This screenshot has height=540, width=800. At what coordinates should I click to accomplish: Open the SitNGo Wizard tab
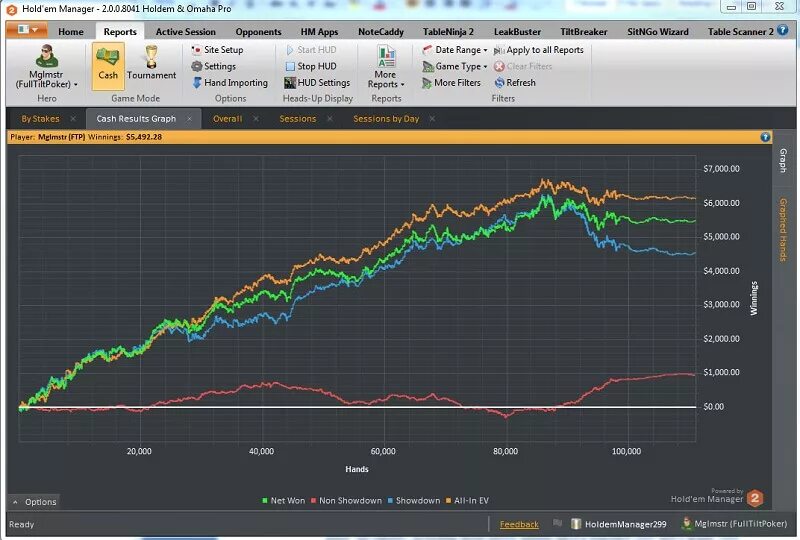658,32
